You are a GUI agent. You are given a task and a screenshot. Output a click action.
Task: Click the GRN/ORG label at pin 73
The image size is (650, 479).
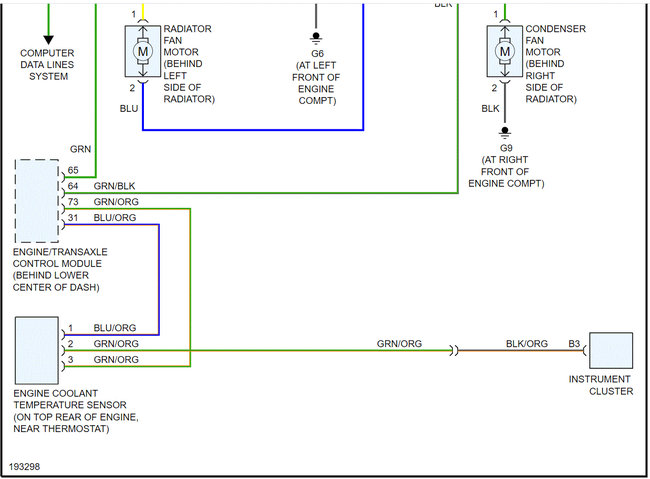click(x=116, y=202)
